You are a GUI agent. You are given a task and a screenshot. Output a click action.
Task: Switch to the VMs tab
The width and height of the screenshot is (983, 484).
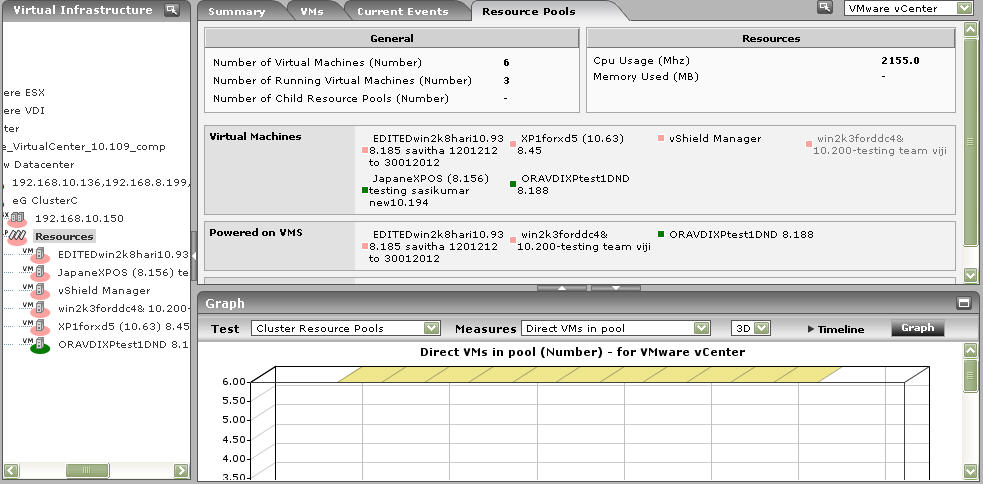click(312, 11)
